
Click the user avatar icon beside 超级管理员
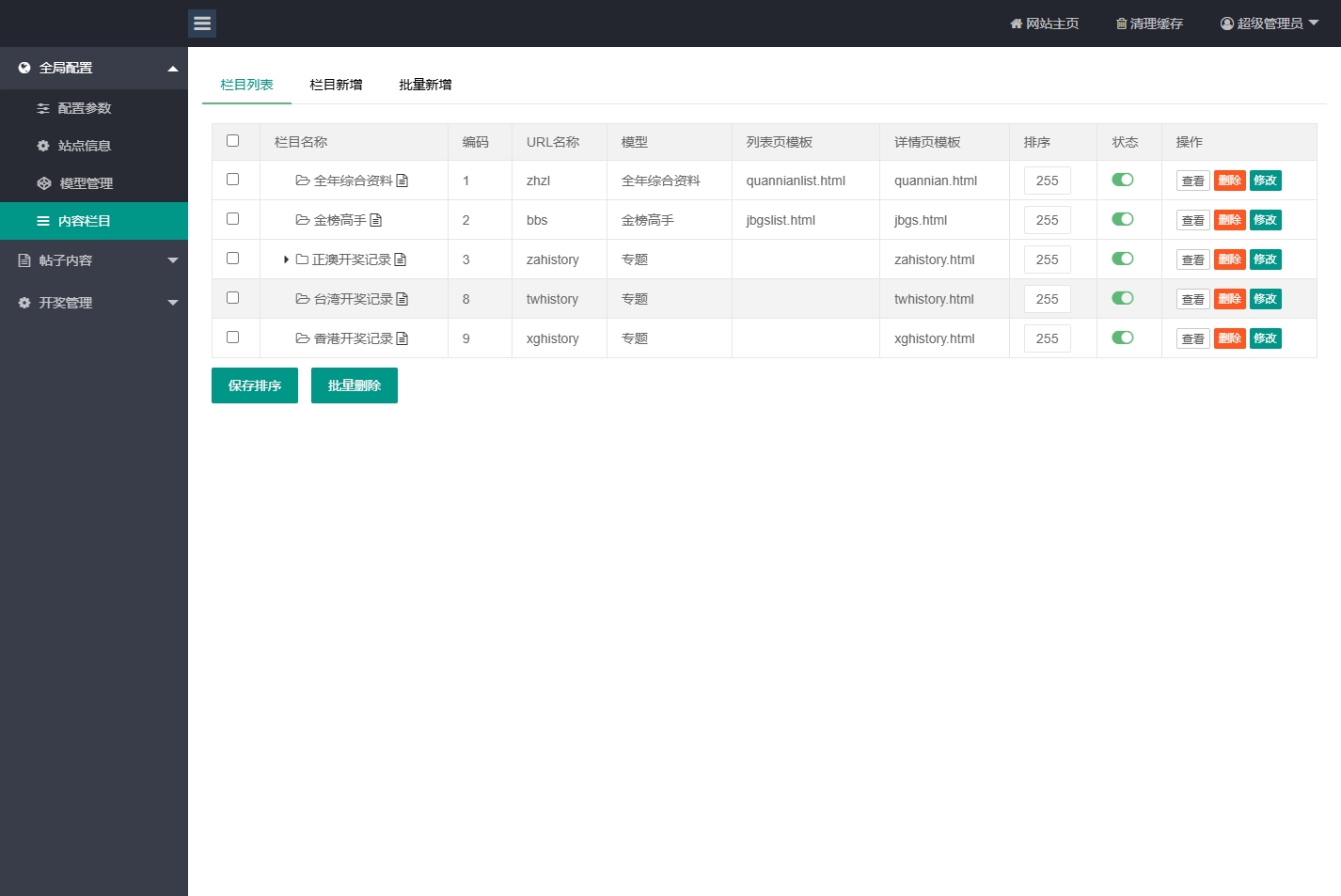click(1227, 24)
